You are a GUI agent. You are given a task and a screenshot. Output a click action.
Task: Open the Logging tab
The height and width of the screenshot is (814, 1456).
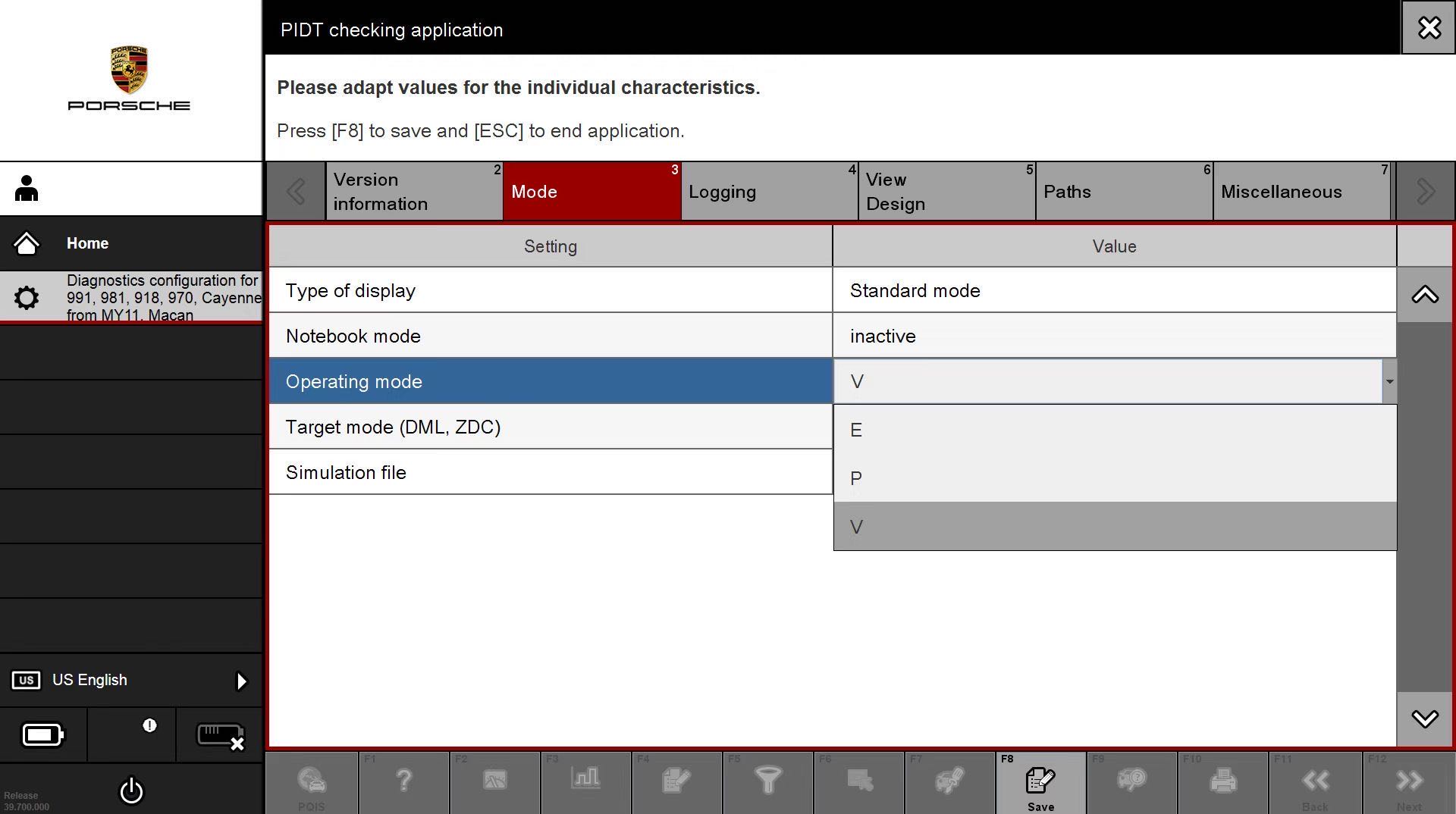(x=769, y=192)
